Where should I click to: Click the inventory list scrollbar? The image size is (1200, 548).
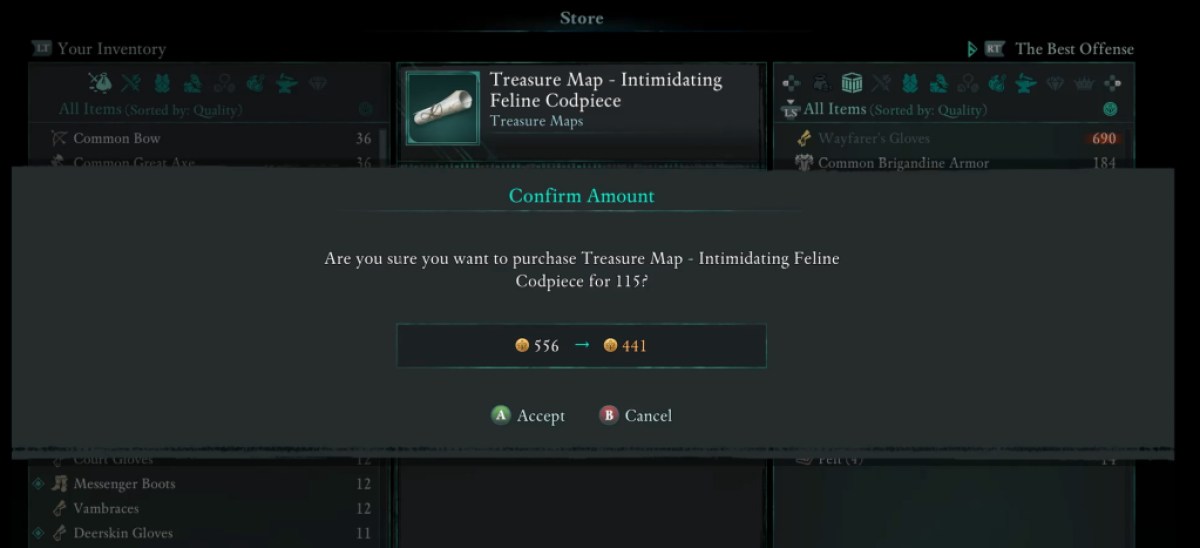382,150
